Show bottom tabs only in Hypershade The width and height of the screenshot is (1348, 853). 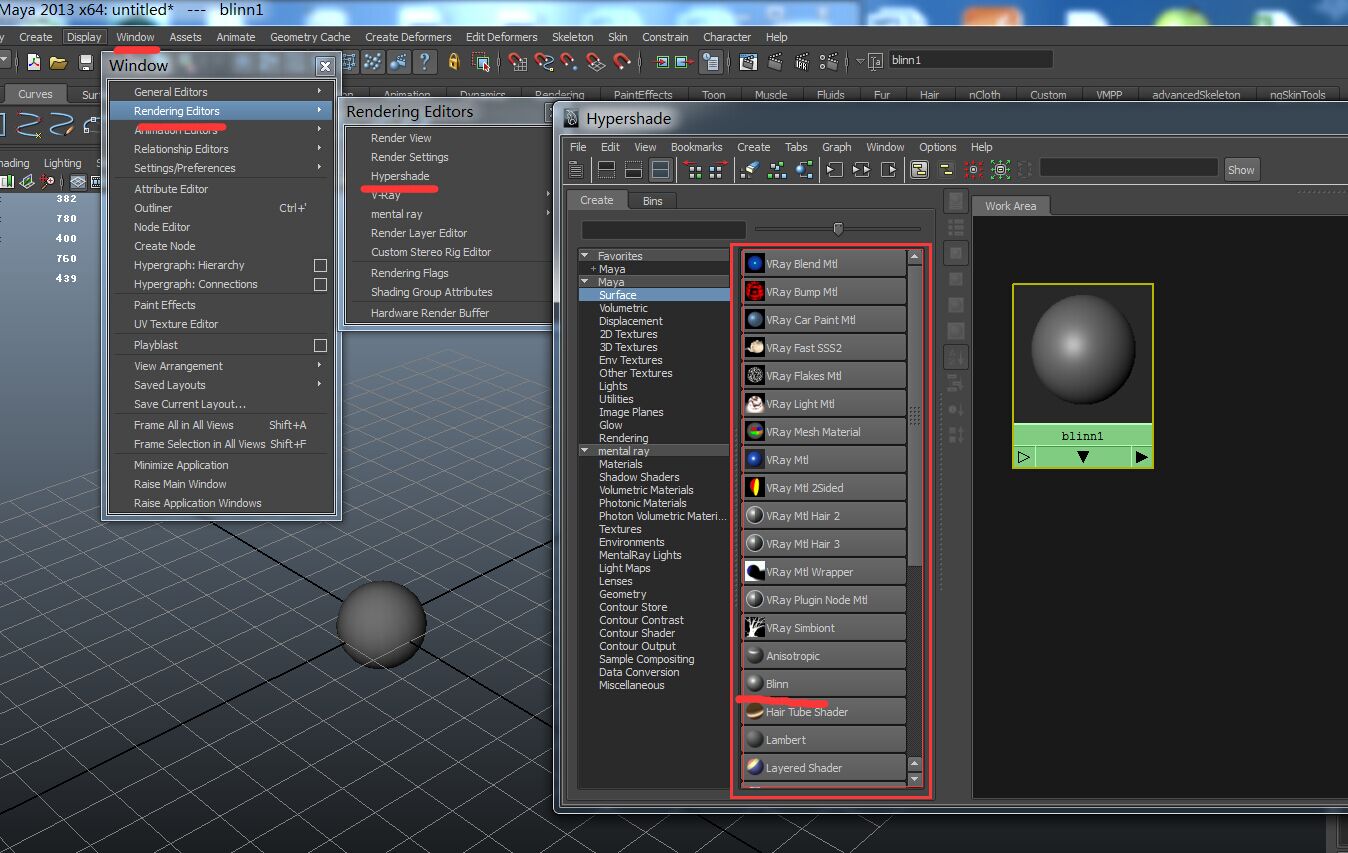633,170
